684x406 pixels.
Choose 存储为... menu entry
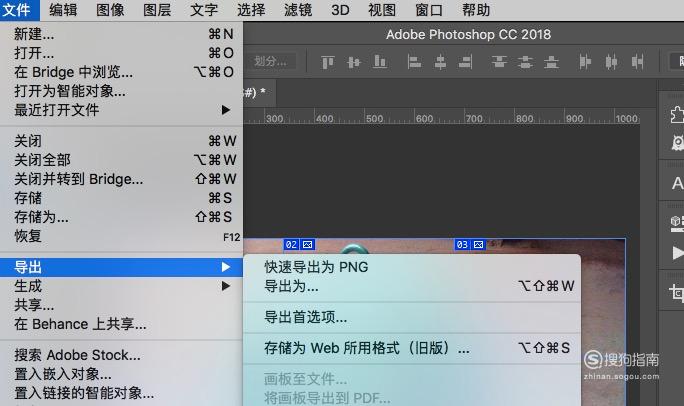pos(121,217)
